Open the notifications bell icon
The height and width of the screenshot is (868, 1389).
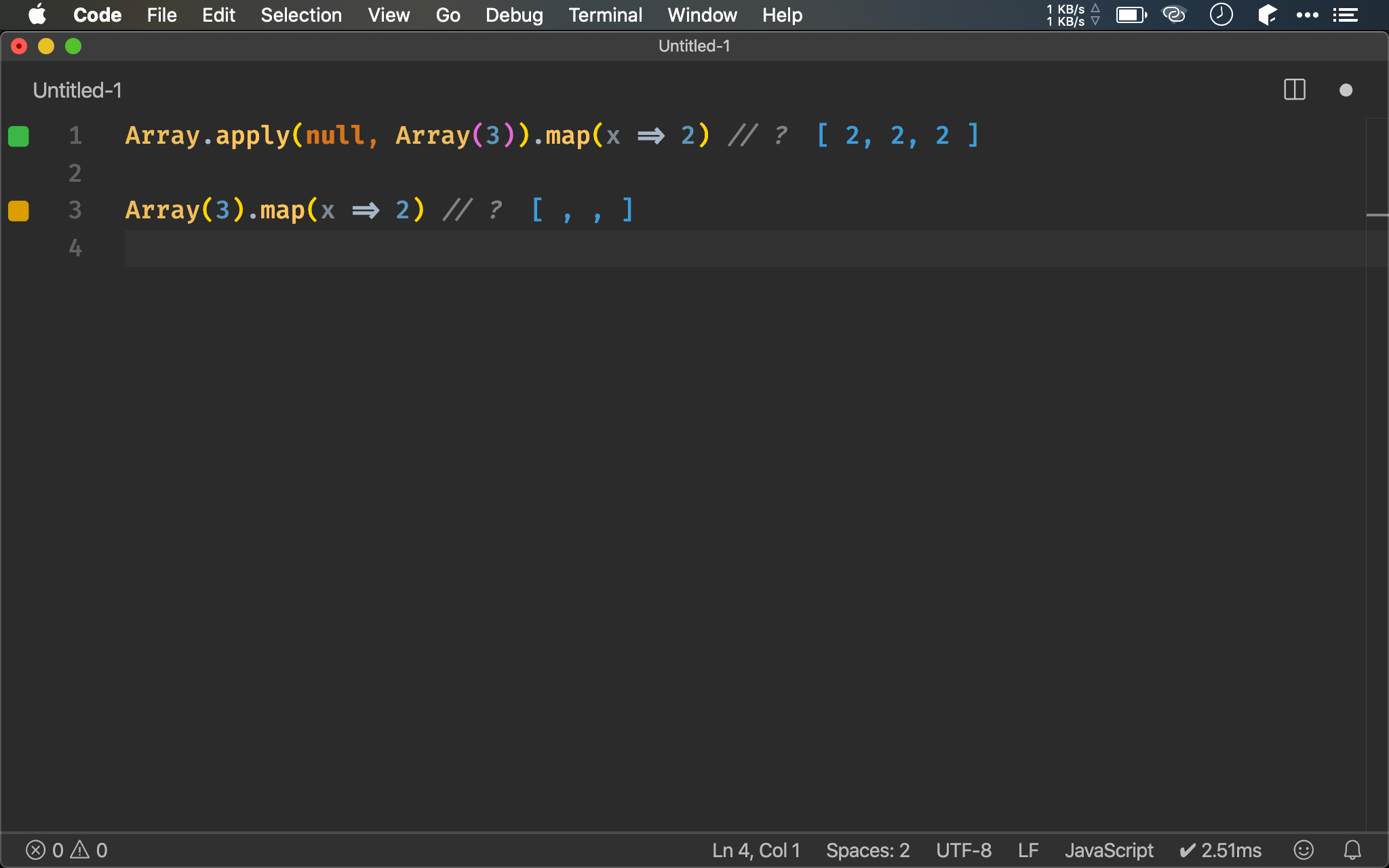coord(1352,850)
